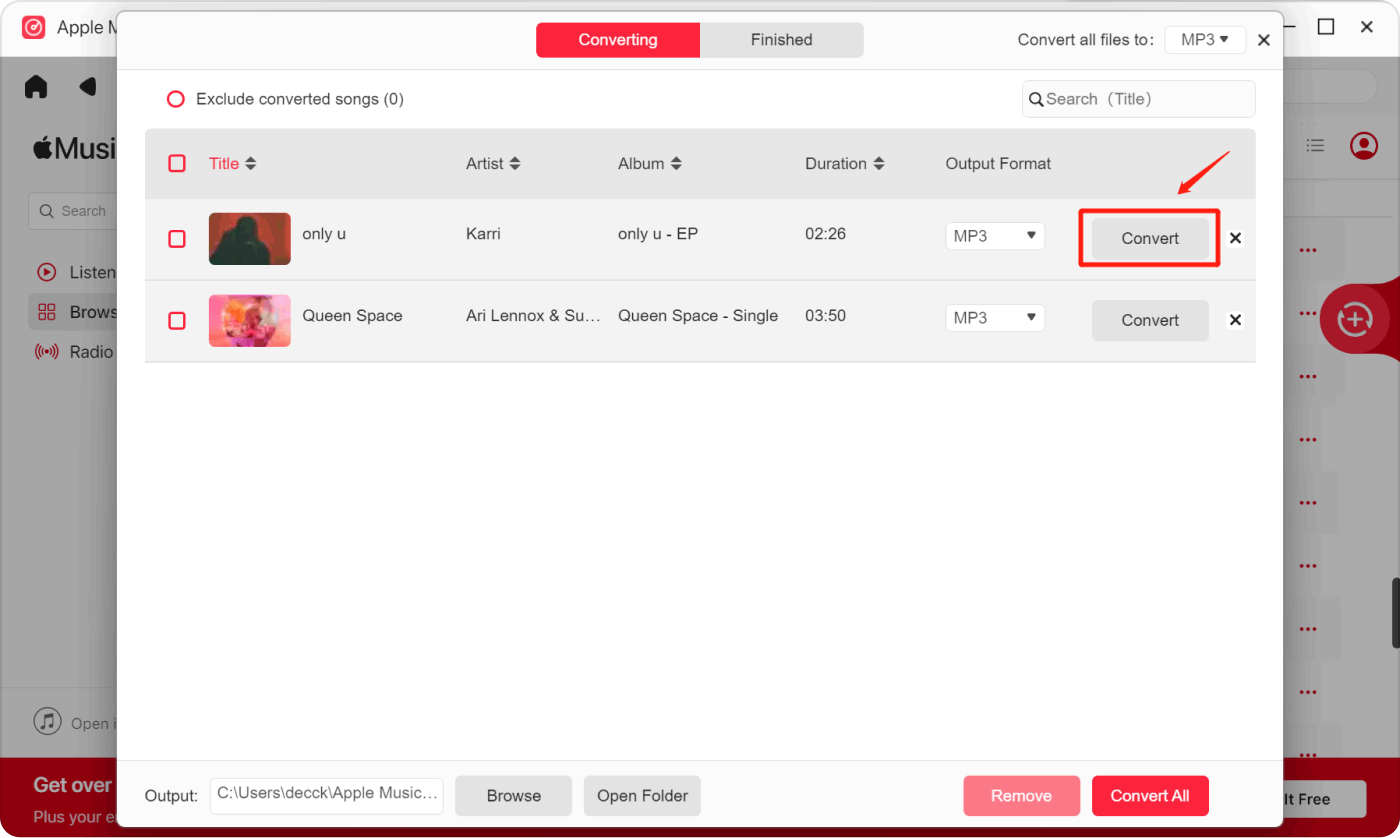Click the music note icon near Open in

click(x=47, y=721)
